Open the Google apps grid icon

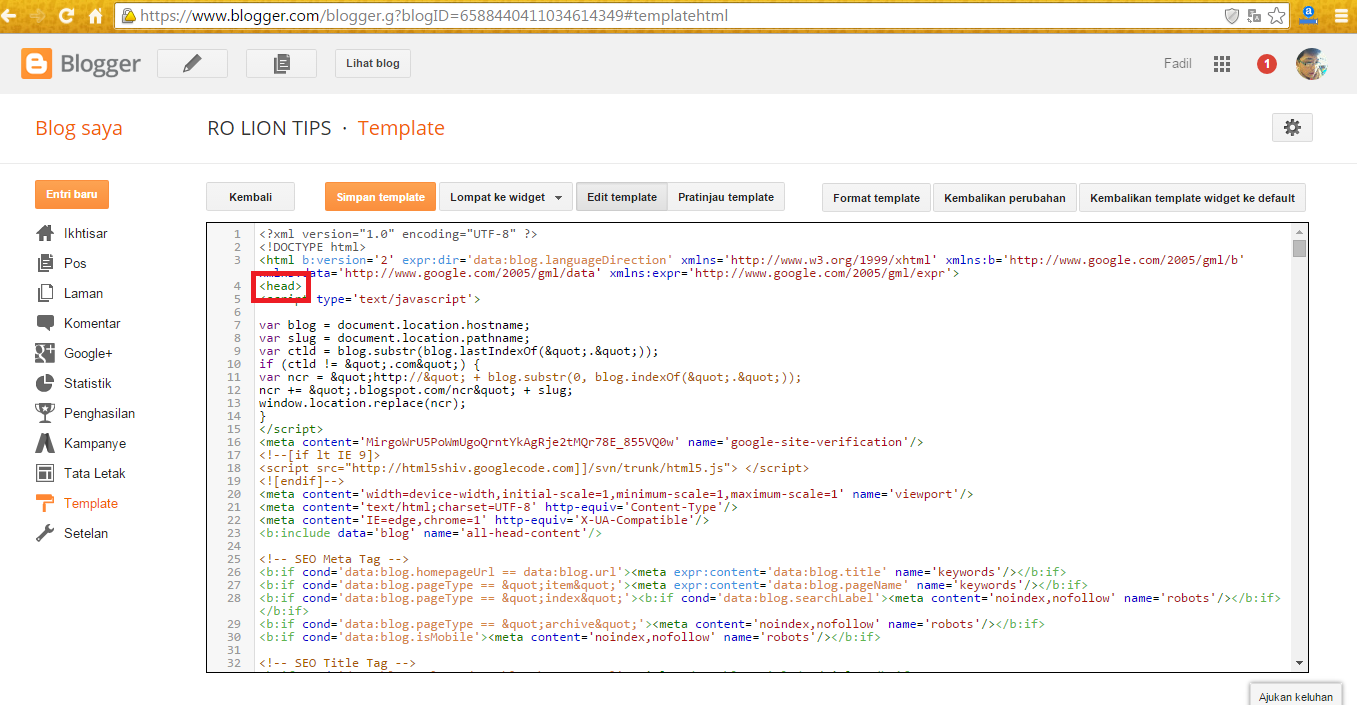(x=1221, y=64)
